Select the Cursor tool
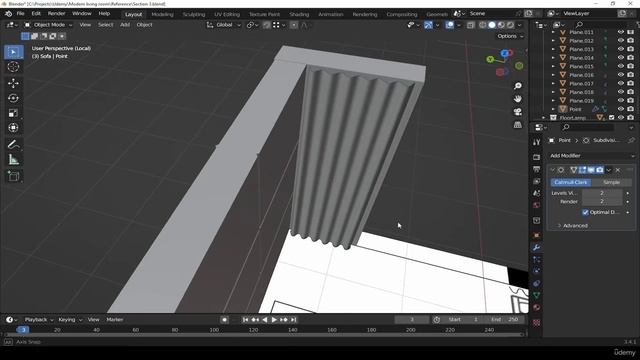Screen dimensions: 640x360 [x=13, y=67]
